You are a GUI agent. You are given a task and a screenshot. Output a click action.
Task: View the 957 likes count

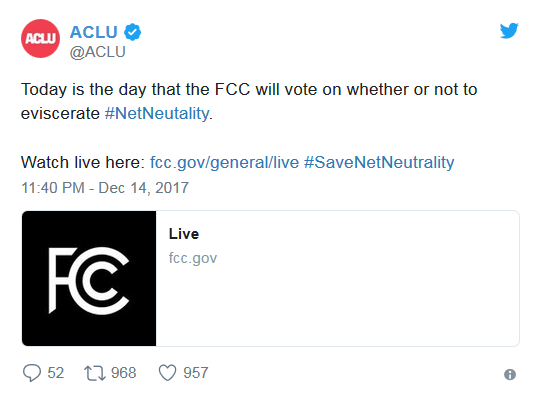click(x=196, y=373)
